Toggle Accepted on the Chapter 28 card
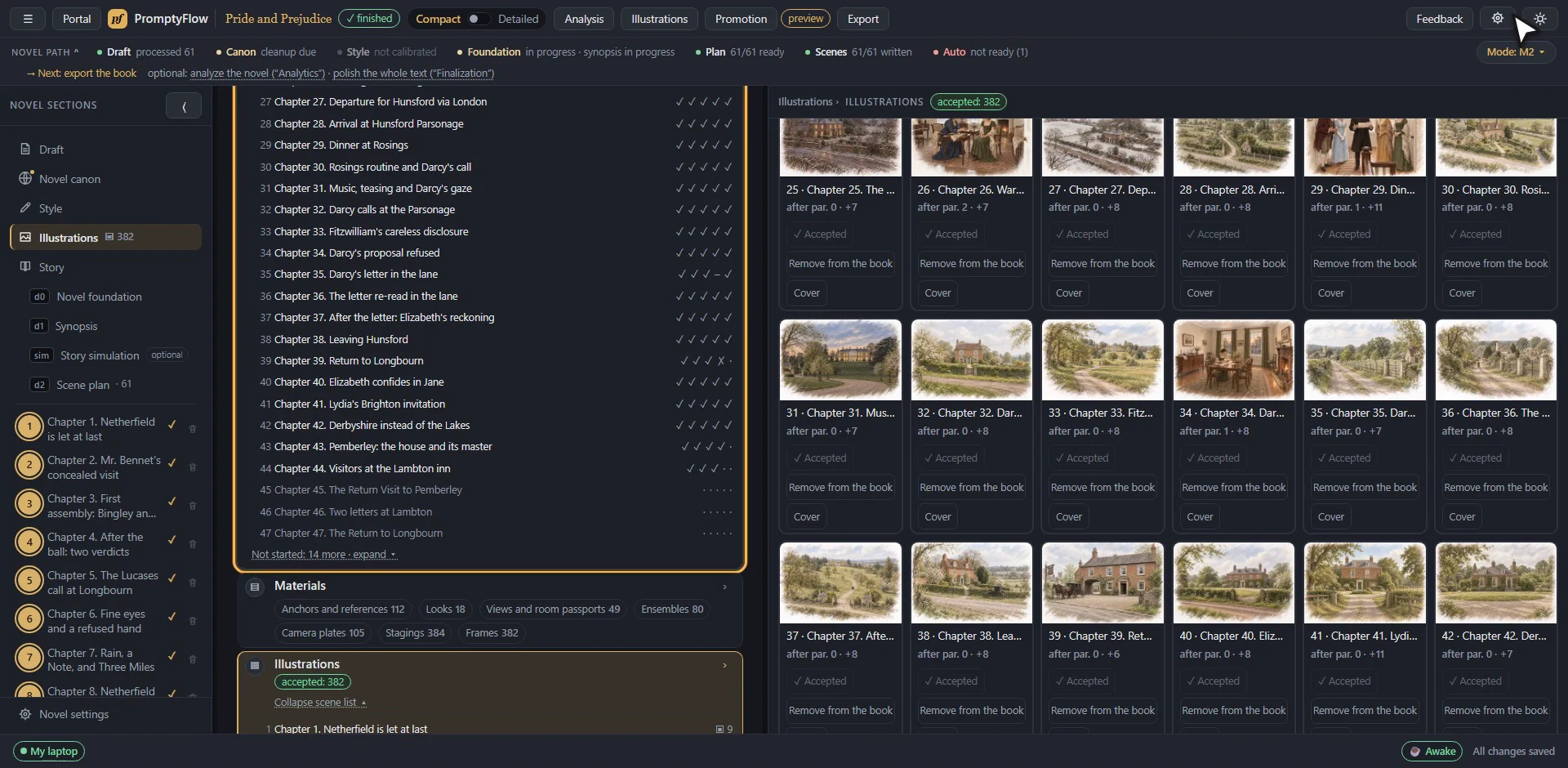The height and width of the screenshot is (768, 1568). point(1213,234)
